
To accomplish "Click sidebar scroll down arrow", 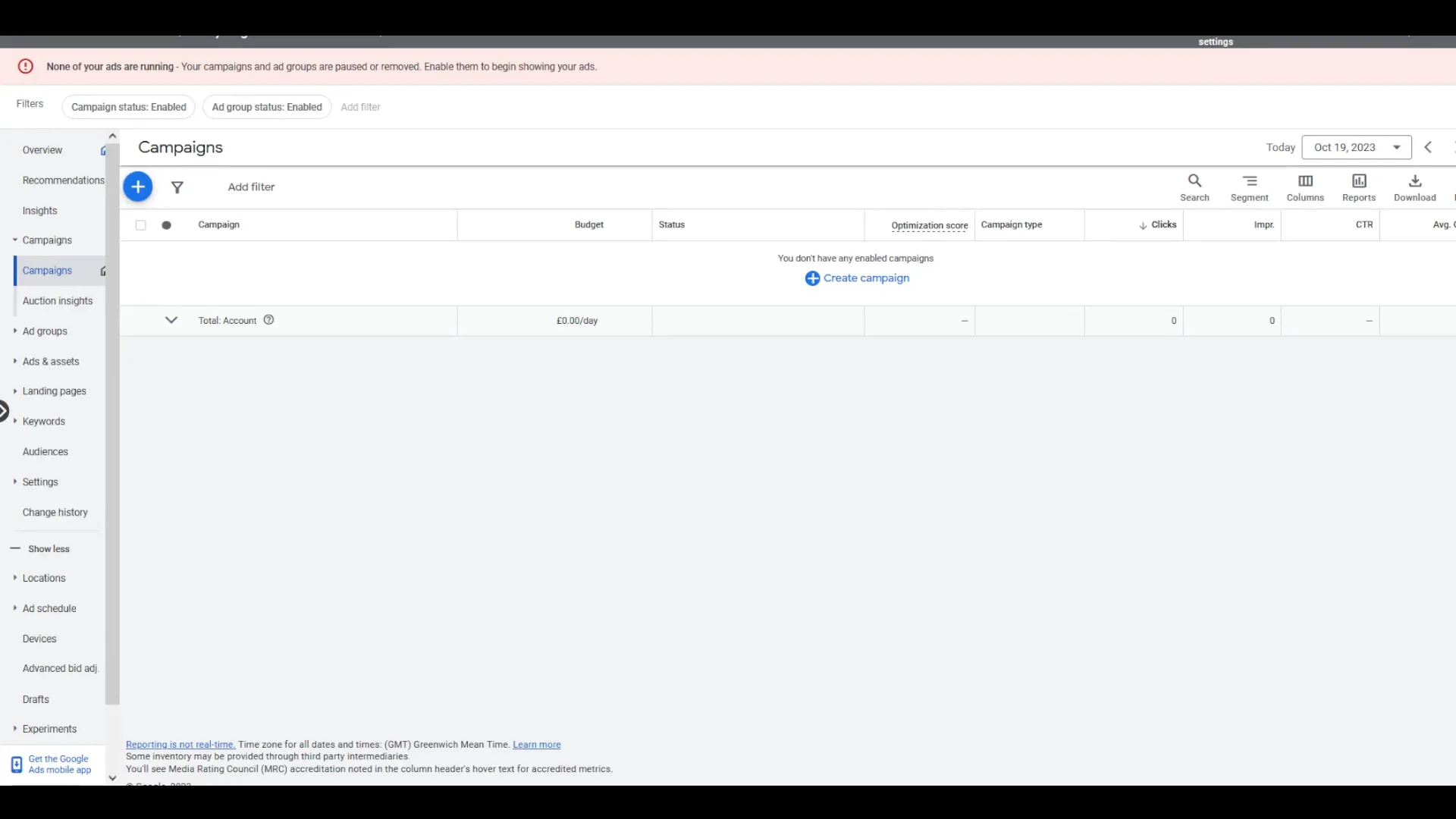I will (112, 778).
